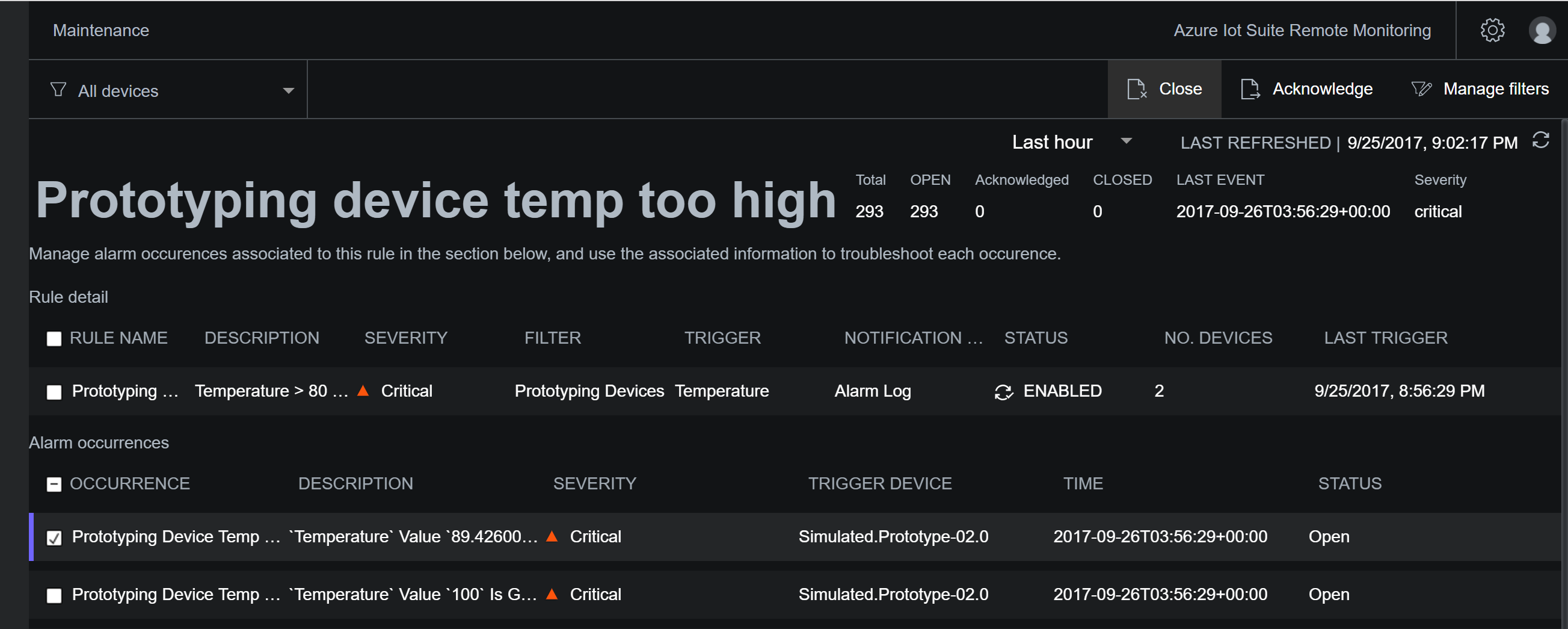Check the second alarm occurrence checkbox
1568x629 pixels.
tap(54, 595)
